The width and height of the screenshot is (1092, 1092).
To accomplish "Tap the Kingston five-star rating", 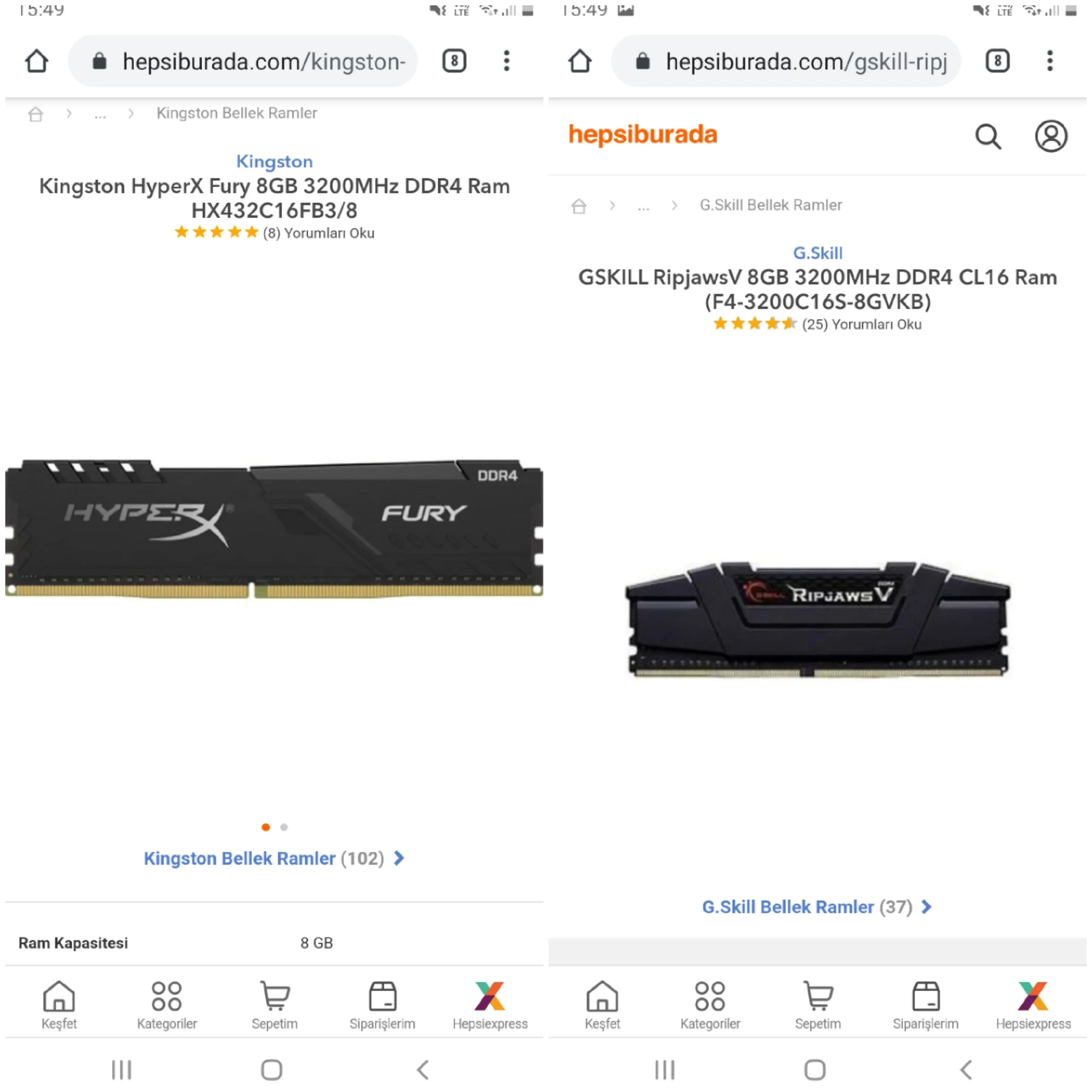I will (216, 232).
